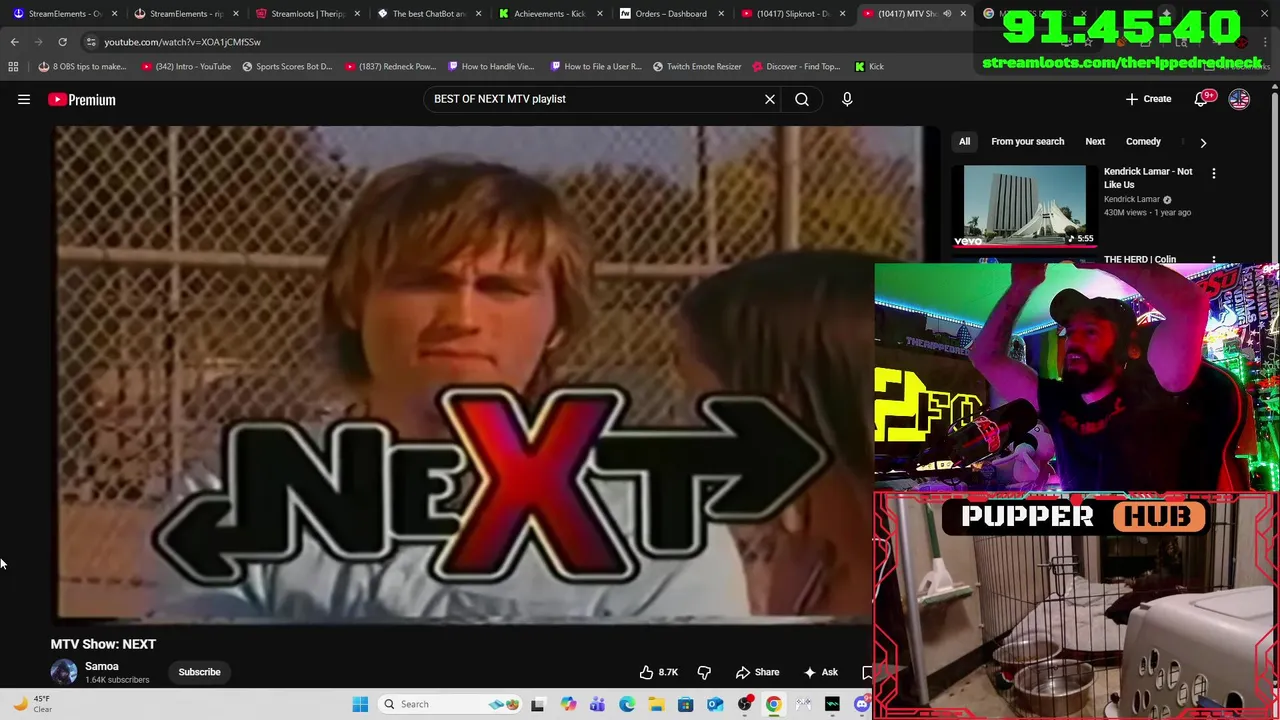This screenshot has height=720, width=1280.
Task: Go to the YouTube Premium home logo
Action: click(x=82, y=99)
